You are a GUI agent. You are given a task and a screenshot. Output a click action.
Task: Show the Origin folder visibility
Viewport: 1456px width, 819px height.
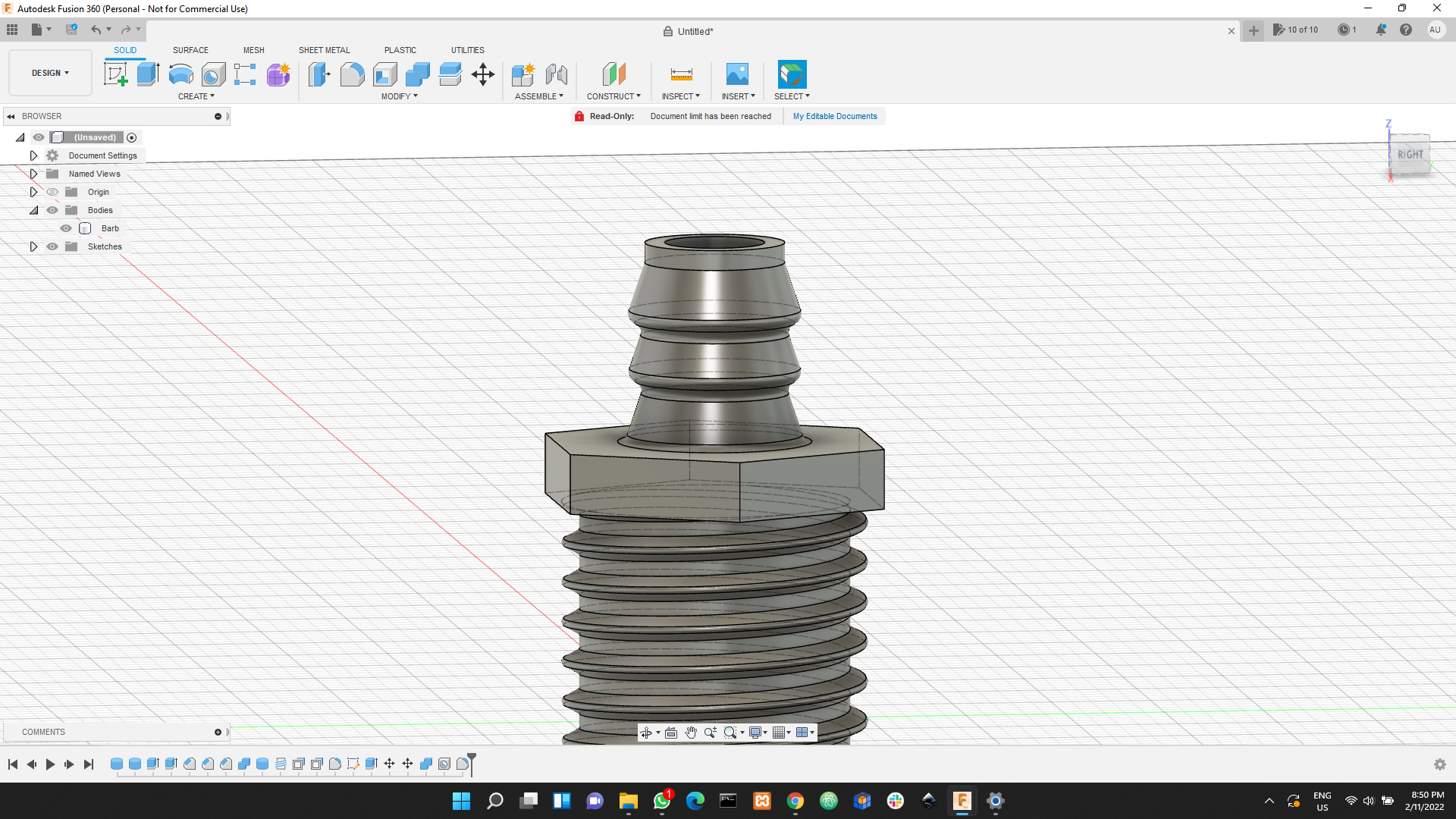52,192
